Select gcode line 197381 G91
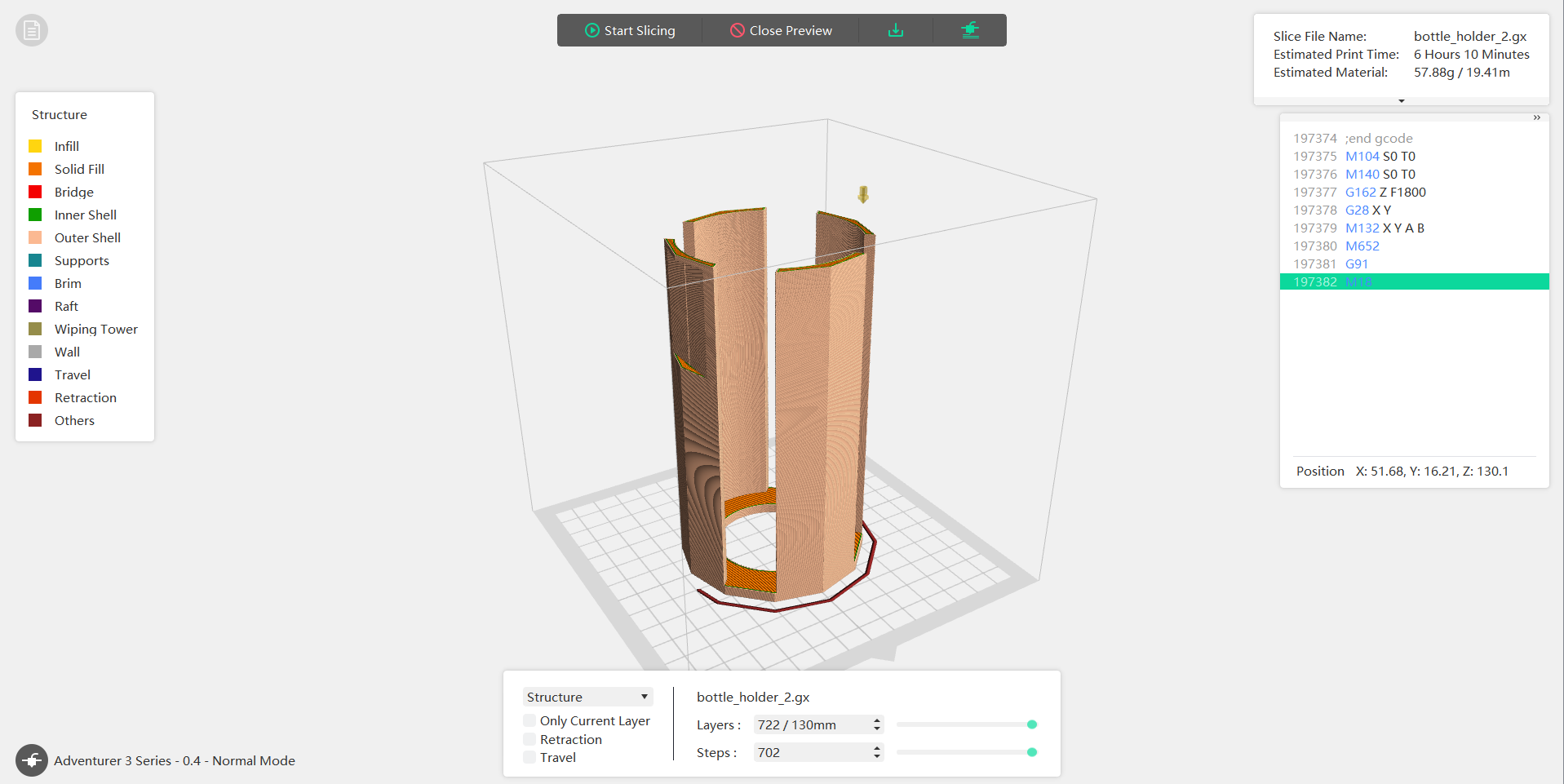This screenshot has width=1564, height=784. 1414,264
